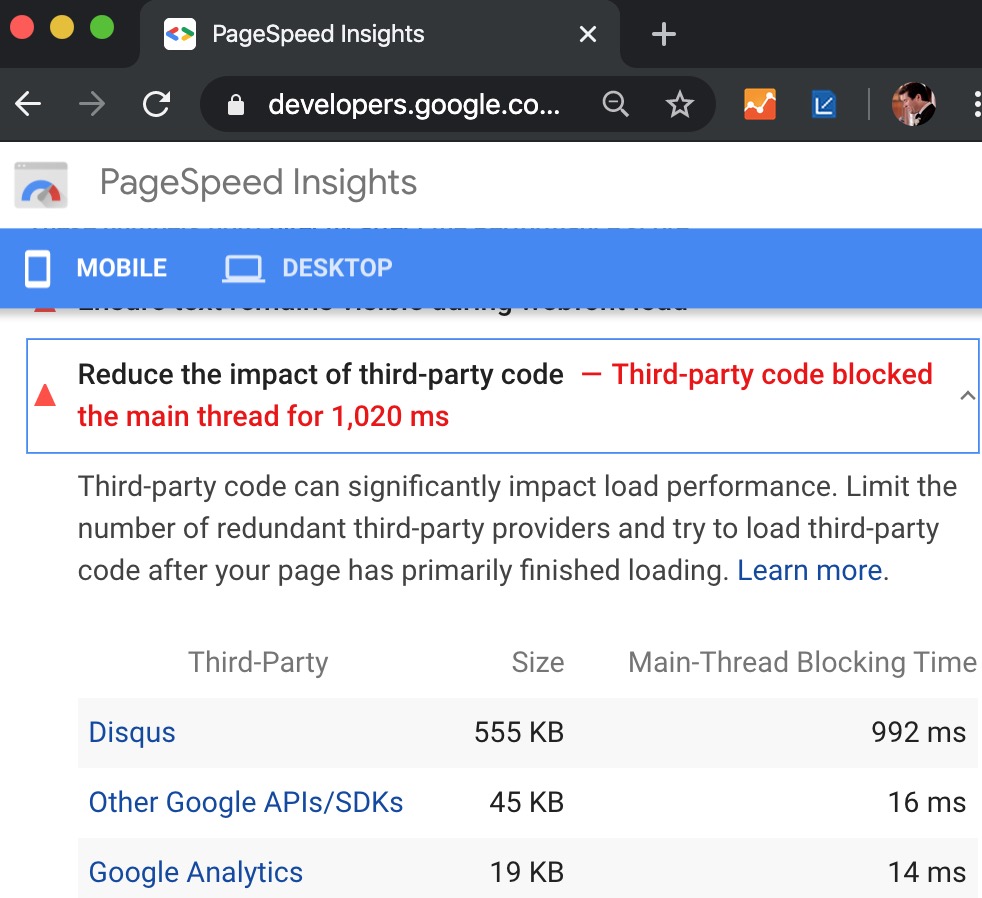The image size is (982, 898).
Task: Click 'Reduce the impact of third-party code' heading
Action: (x=321, y=374)
